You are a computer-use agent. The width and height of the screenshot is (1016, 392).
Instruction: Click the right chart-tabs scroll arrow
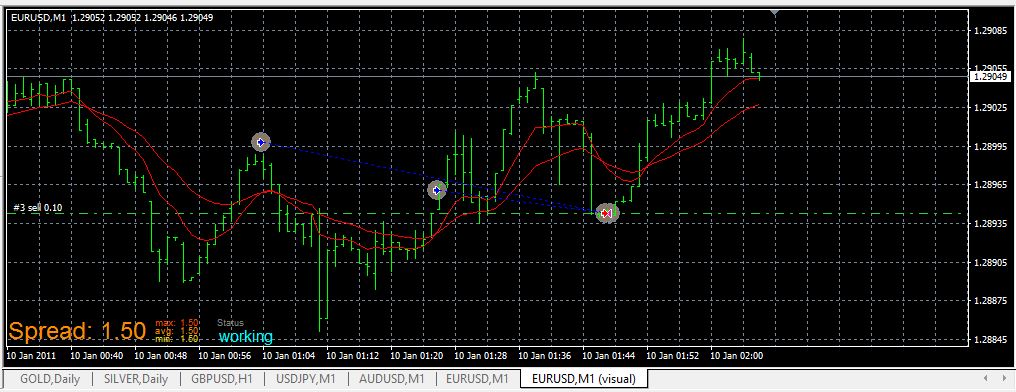(x=1004, y=378)
